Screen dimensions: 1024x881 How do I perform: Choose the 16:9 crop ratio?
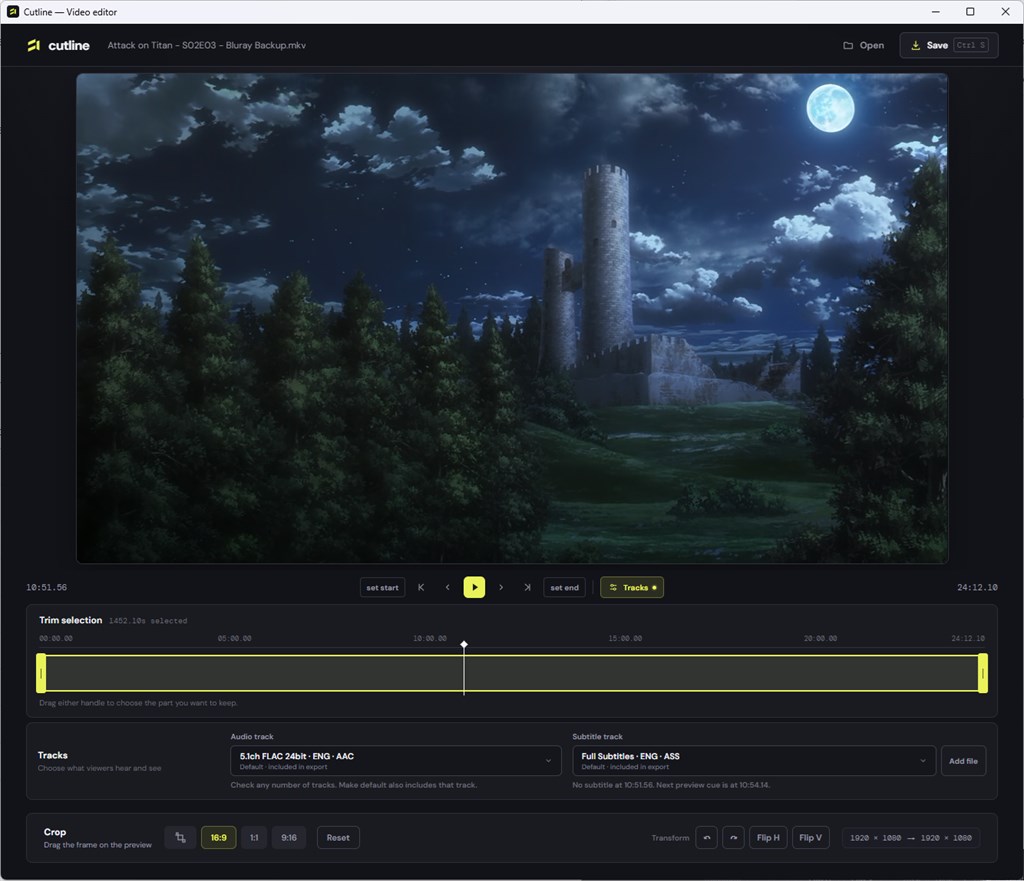(x=219, y=837)
